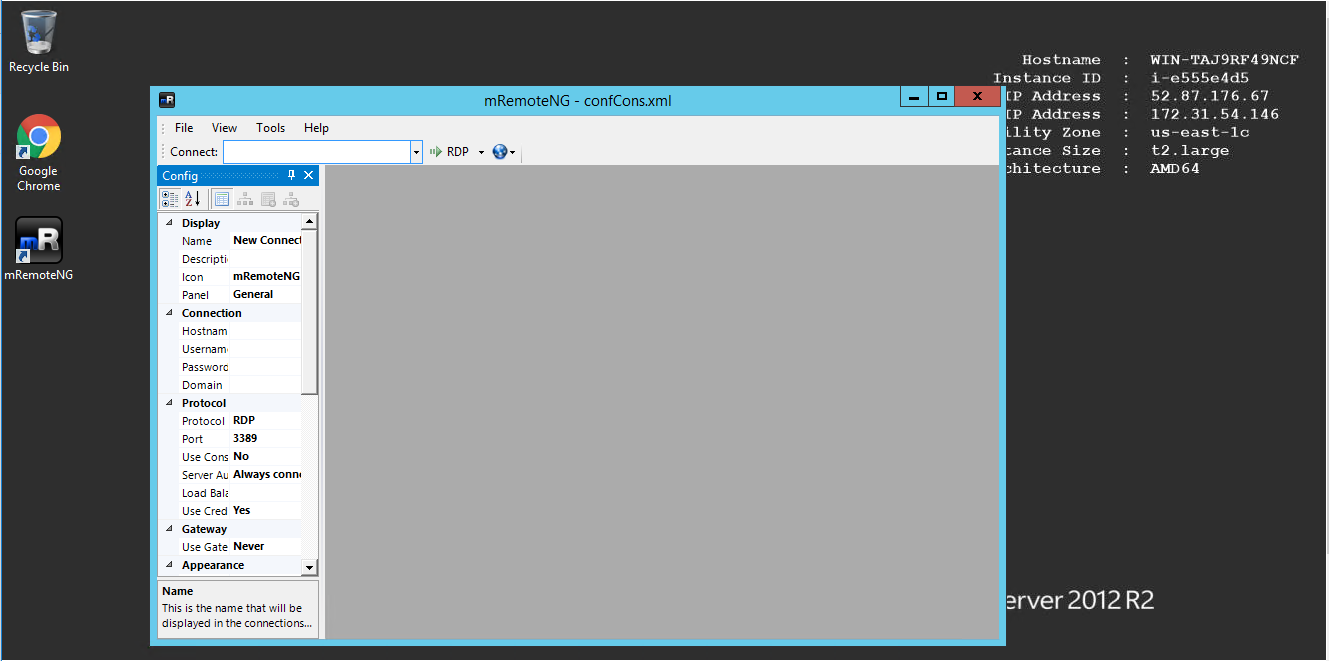Open mRemoteNG from the desktop shortcut

(x=38, y=240)
